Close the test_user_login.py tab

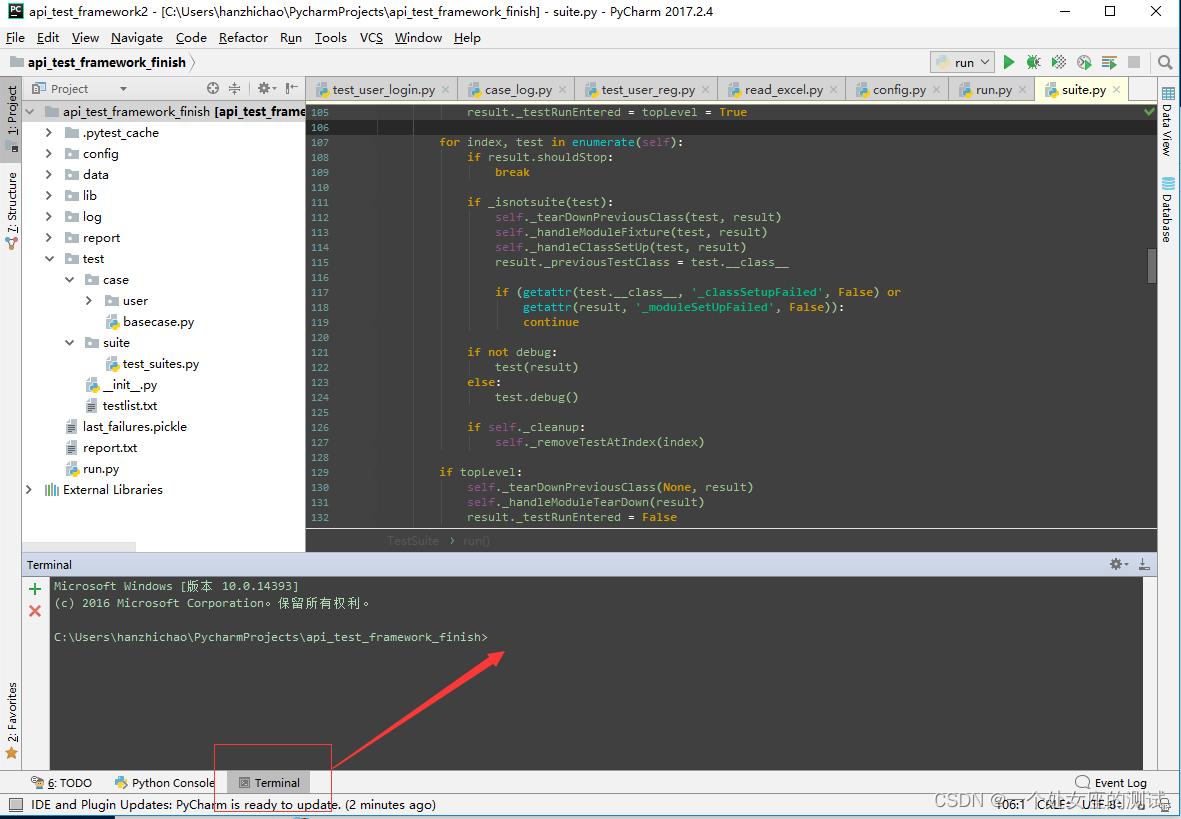pyautogui.click(x=445, y=90)
